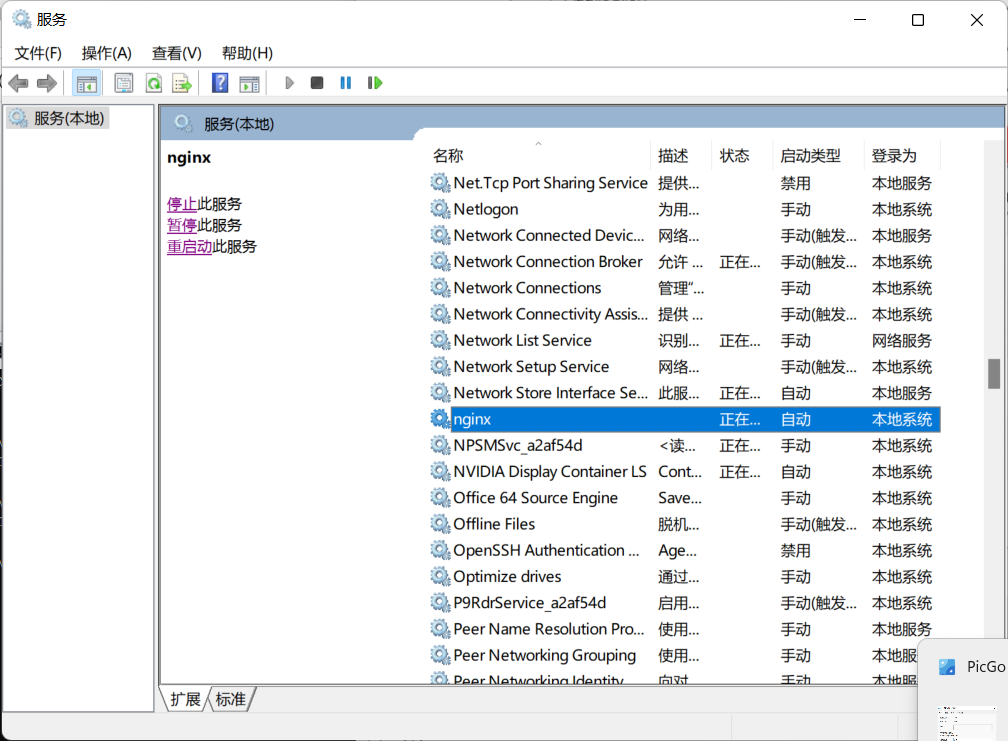The image size is (1008, 741).
Task: Click the PicGo notification title text
Action: click(x=986, y=667)
